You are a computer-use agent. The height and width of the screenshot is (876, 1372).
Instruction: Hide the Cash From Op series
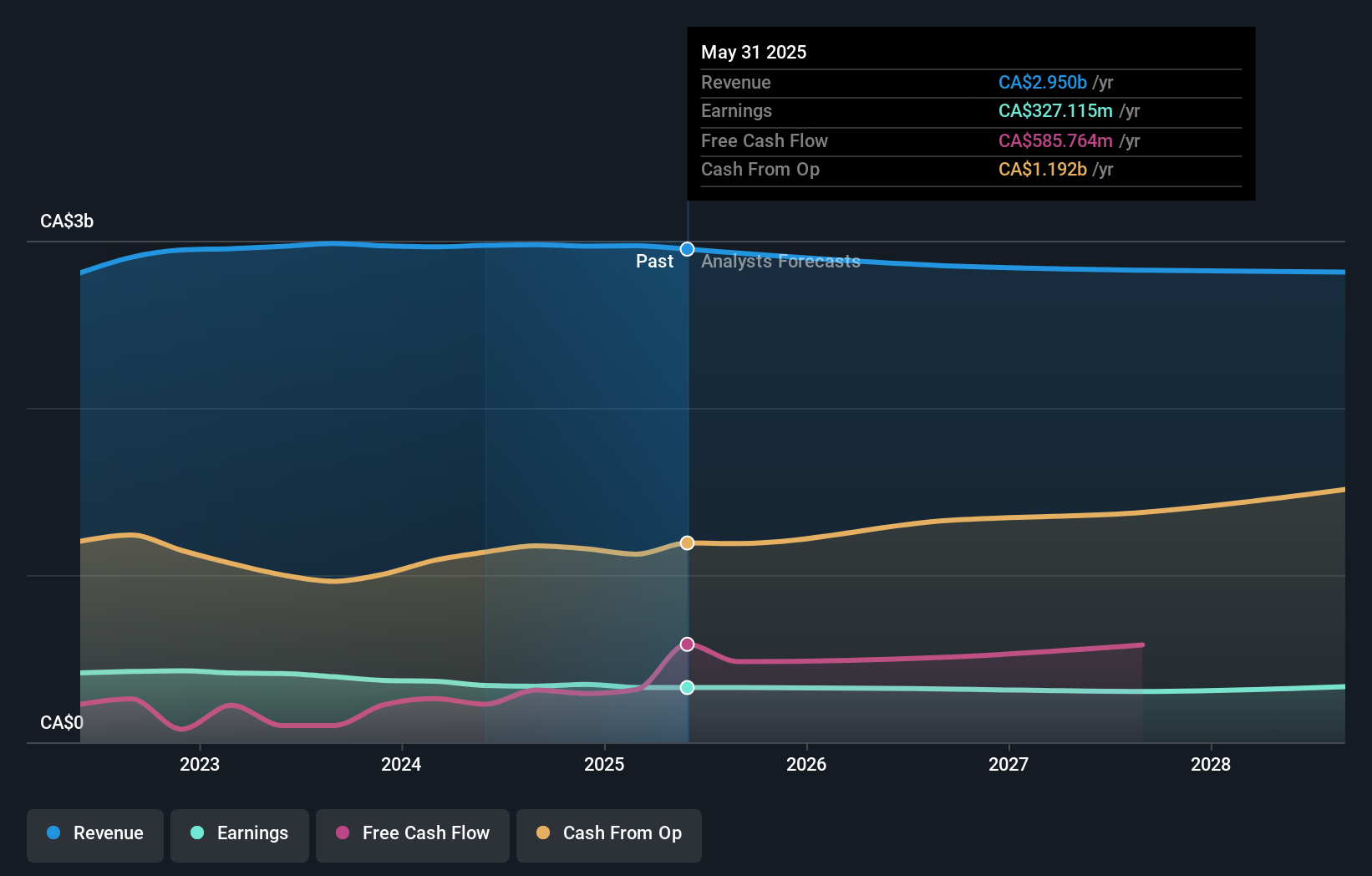tap(608, 833)
